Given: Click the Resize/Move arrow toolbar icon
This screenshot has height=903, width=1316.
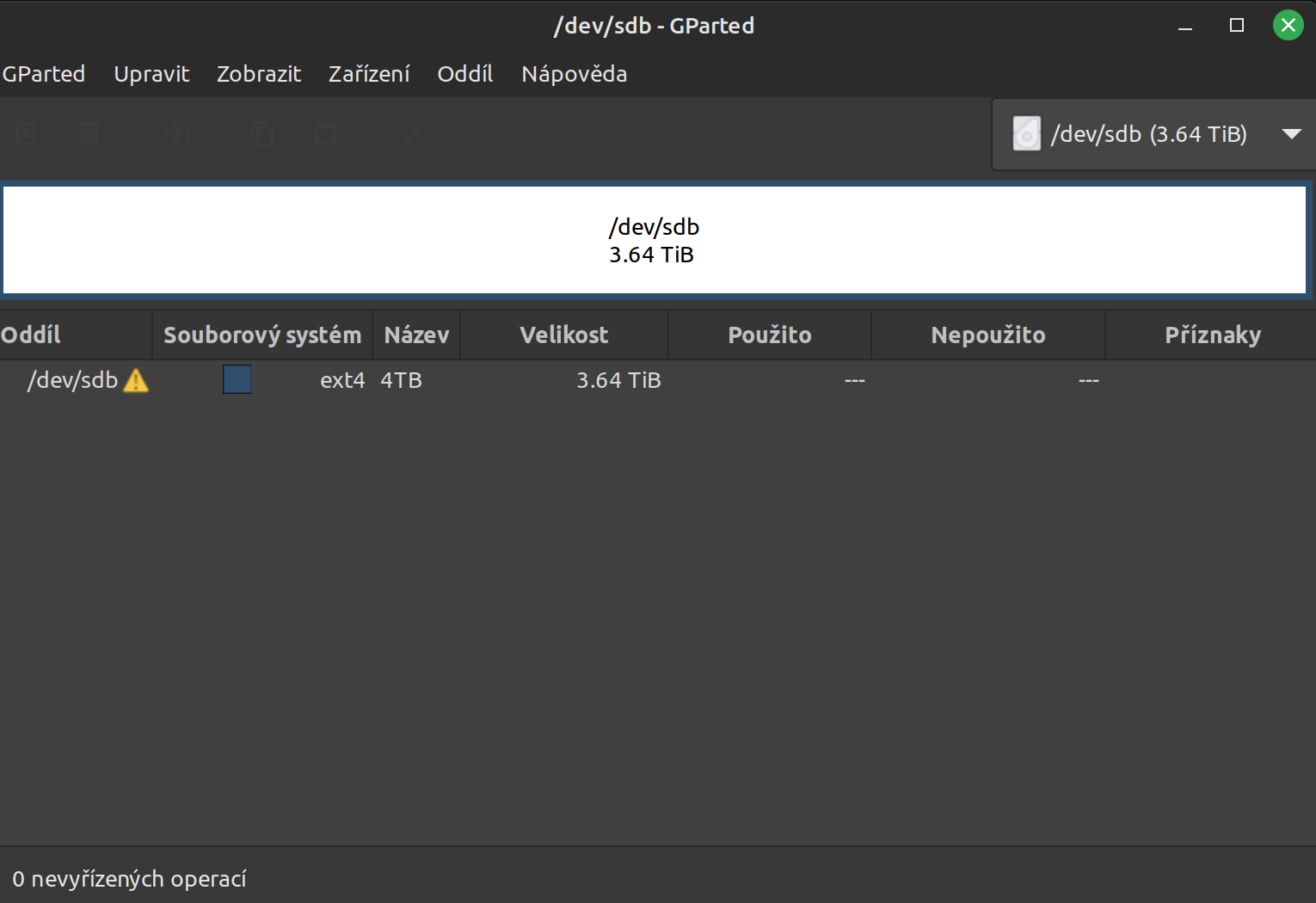Looking at the screenshot, I should [177, 134].
